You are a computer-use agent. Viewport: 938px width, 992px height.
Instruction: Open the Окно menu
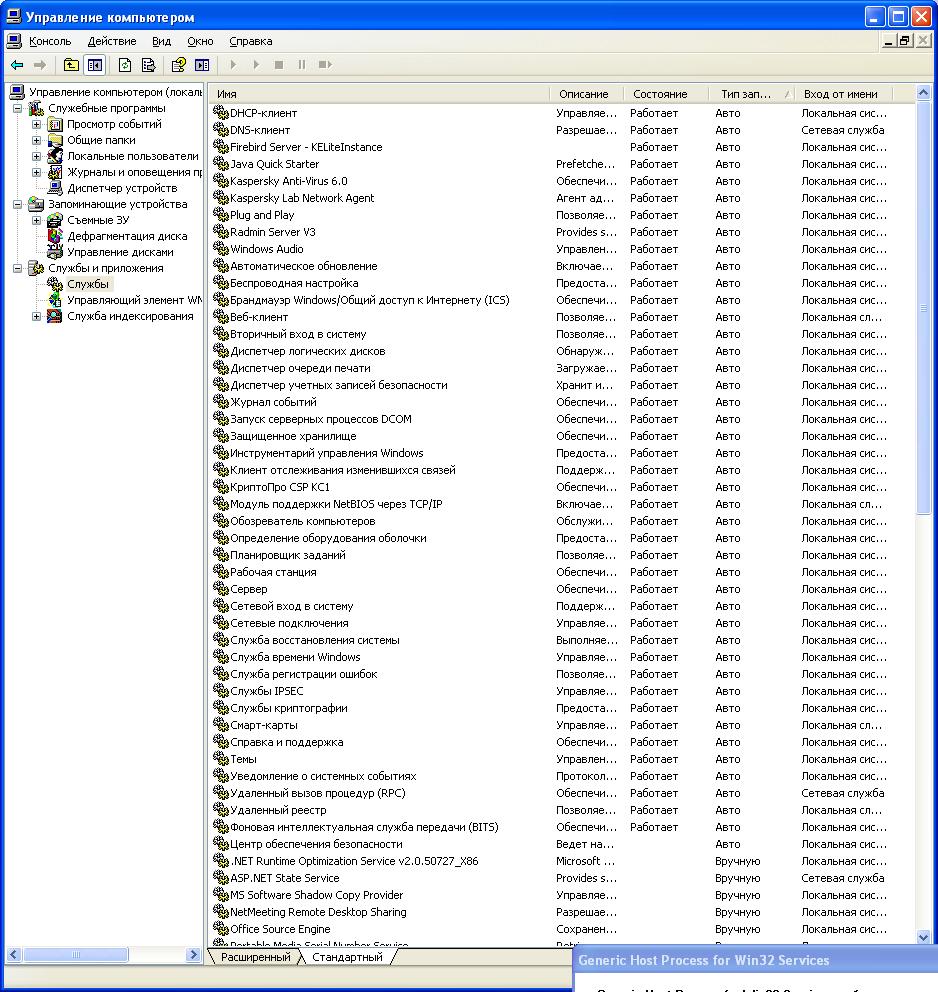pos(200,41)
